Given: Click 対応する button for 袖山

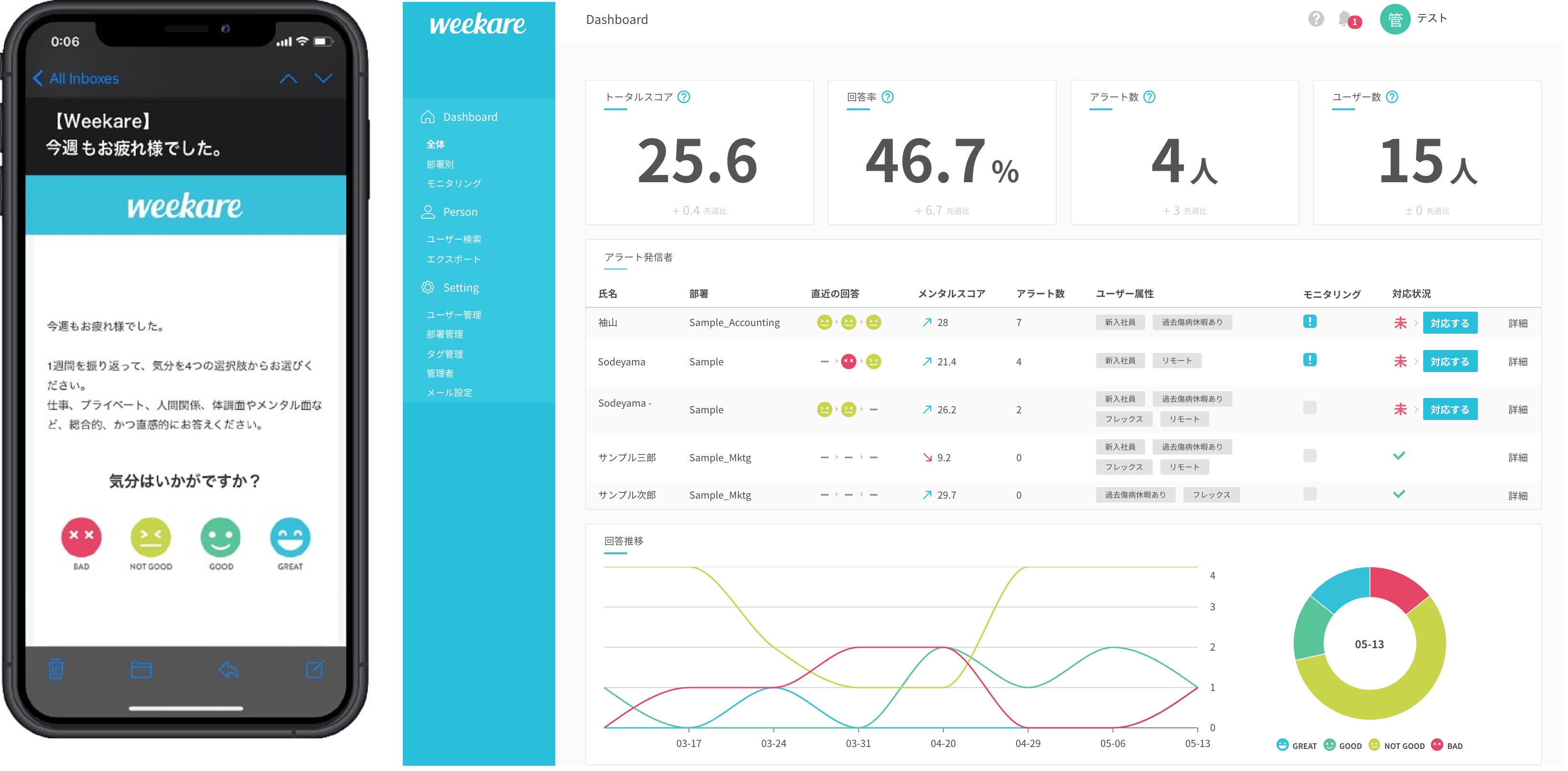Looking at the screenshot, I should (1450, 323).
